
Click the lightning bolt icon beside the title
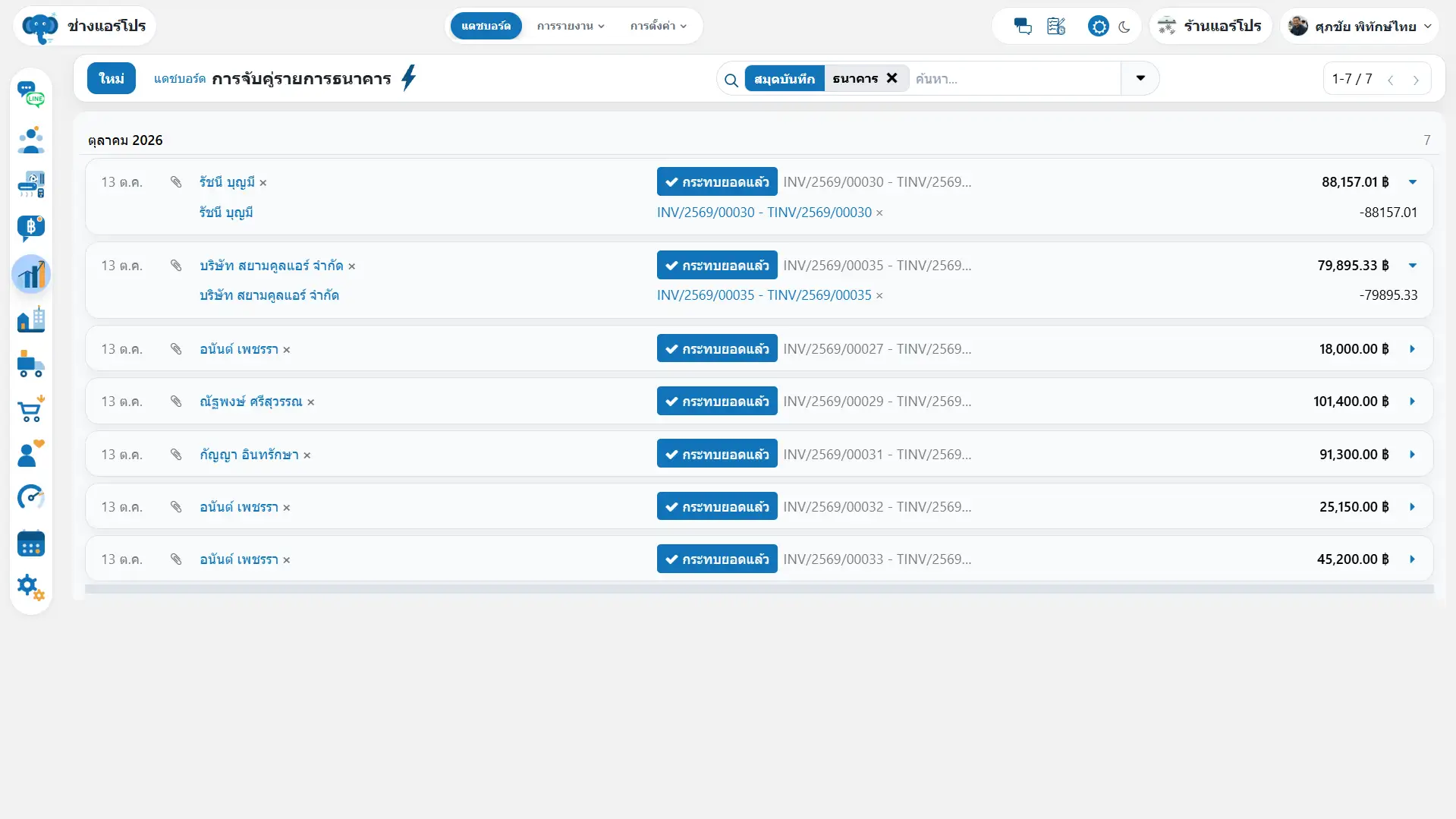point(409,78)
